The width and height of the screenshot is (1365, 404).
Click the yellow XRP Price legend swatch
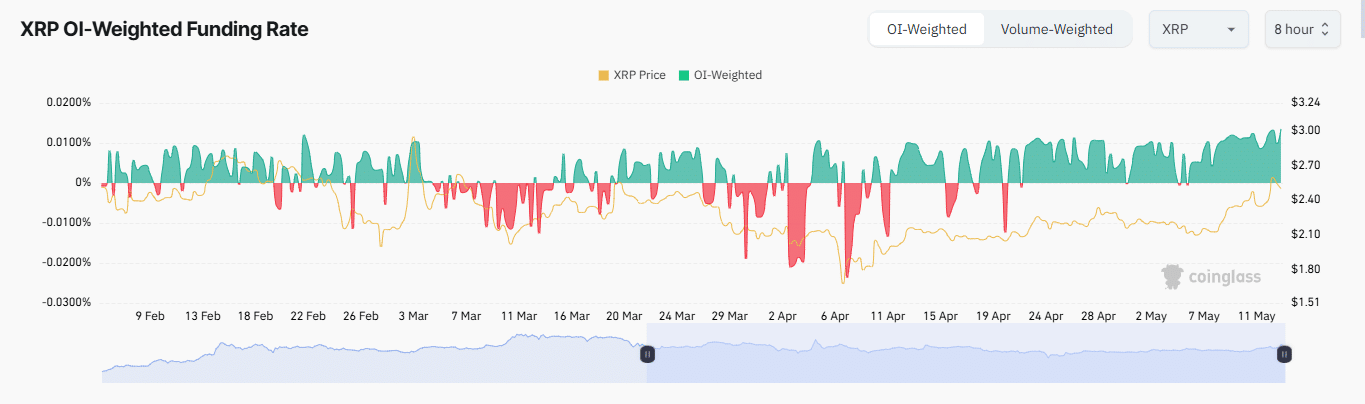(x=603, y=75)
